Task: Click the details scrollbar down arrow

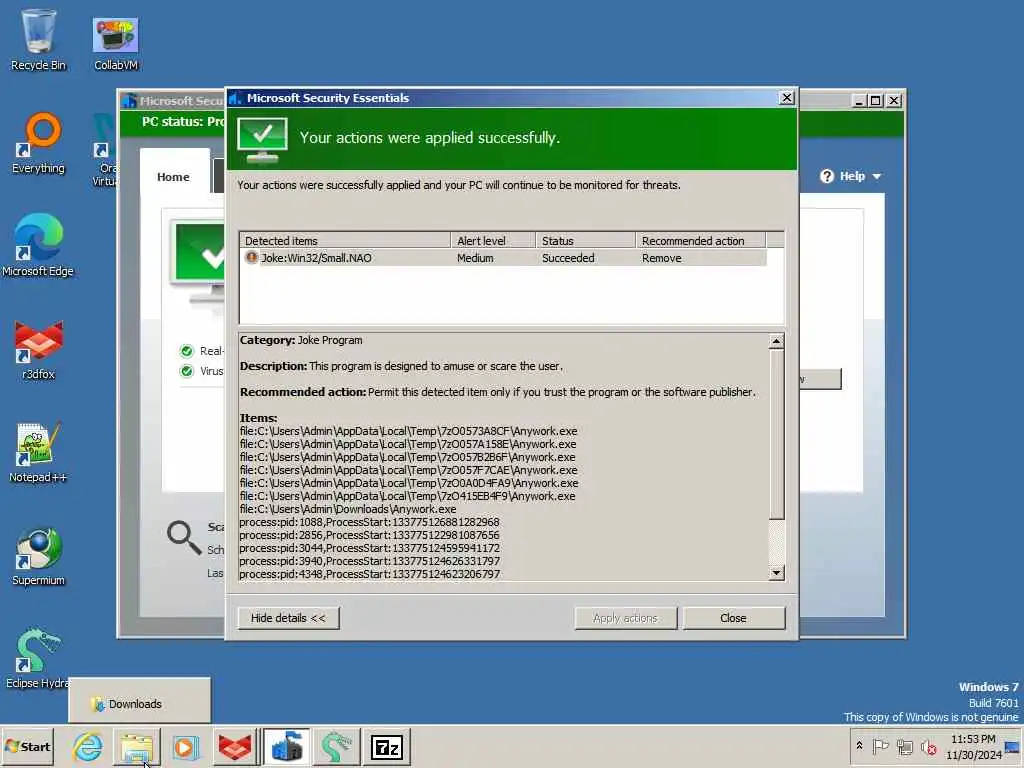Action: point(776,573)
